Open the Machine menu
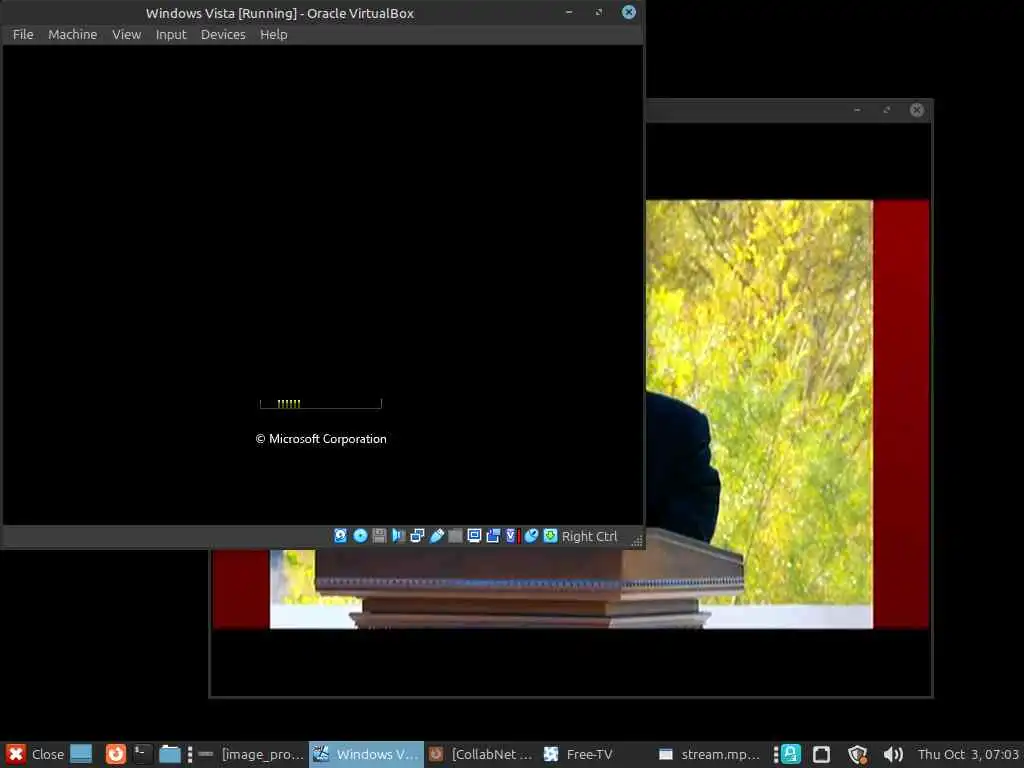Image resolution: width=1024 pixels, height=768 pixels. coord(72,35)
